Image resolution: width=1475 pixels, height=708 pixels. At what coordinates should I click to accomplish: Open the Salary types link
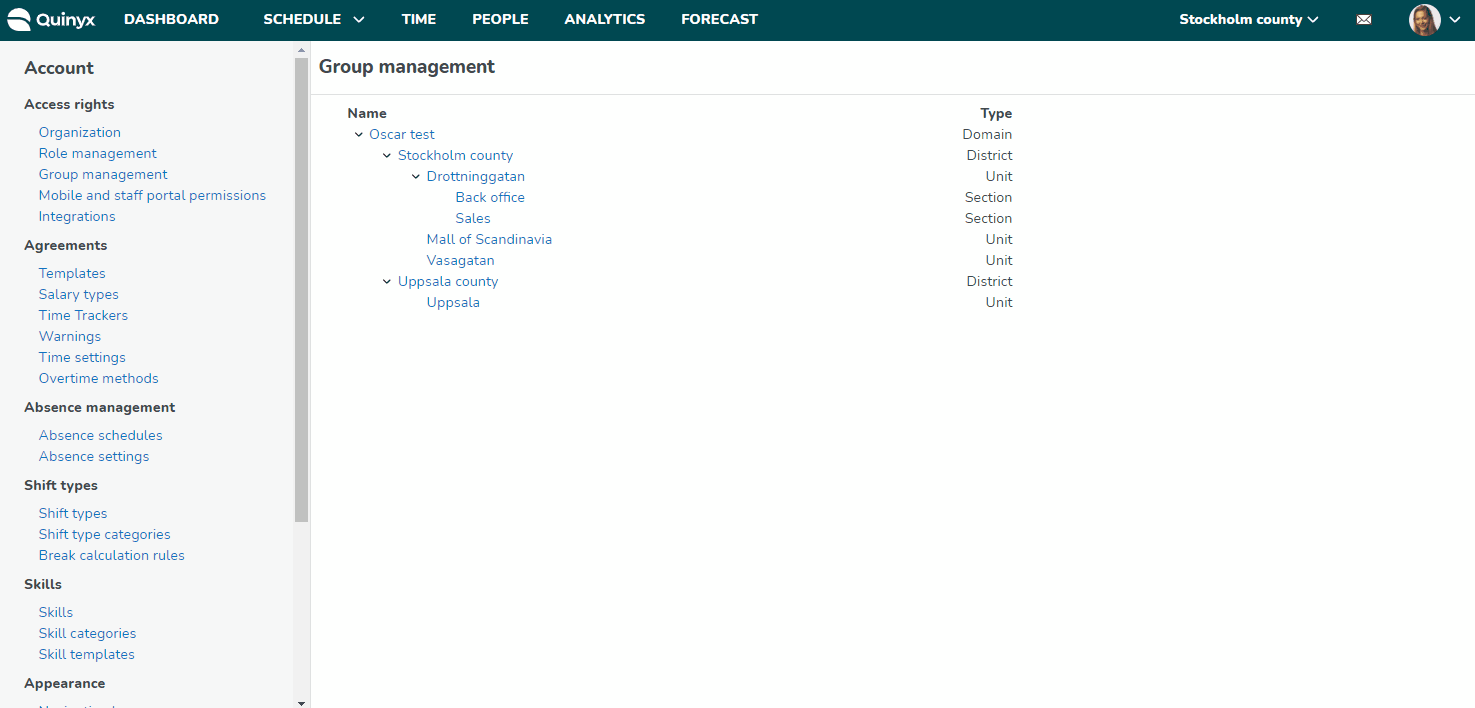click(79, 294)
